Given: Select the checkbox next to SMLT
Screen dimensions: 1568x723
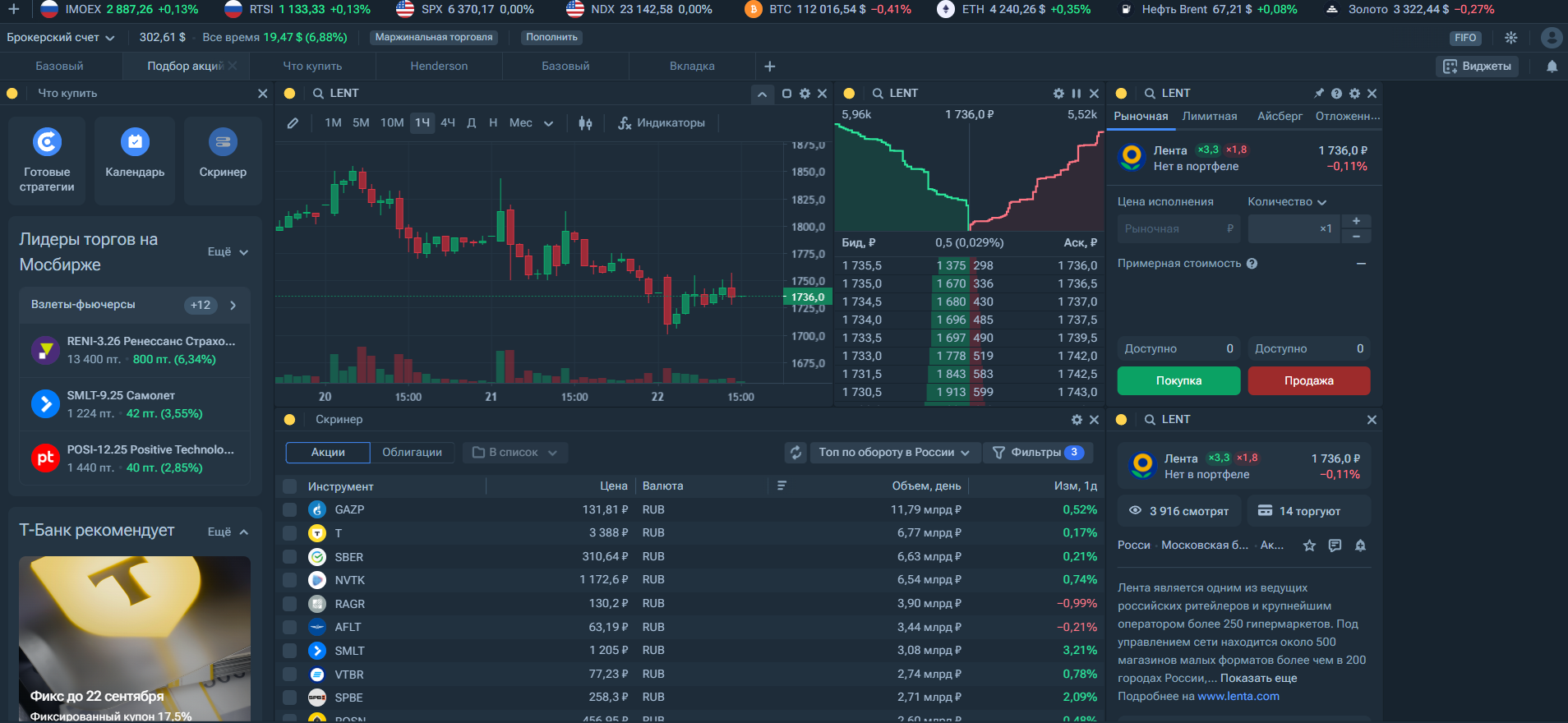Looking at the screenshot, I should (x=289, y=651).
